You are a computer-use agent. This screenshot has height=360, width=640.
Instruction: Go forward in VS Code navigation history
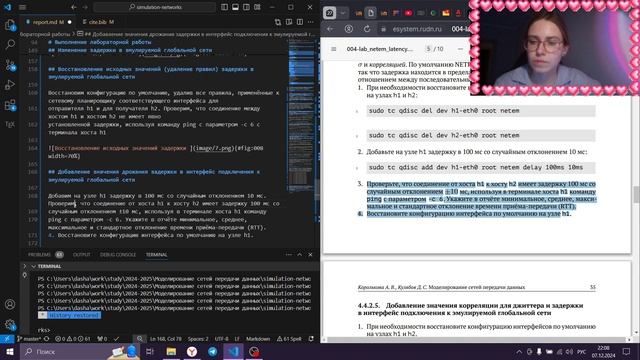[85, 7]
